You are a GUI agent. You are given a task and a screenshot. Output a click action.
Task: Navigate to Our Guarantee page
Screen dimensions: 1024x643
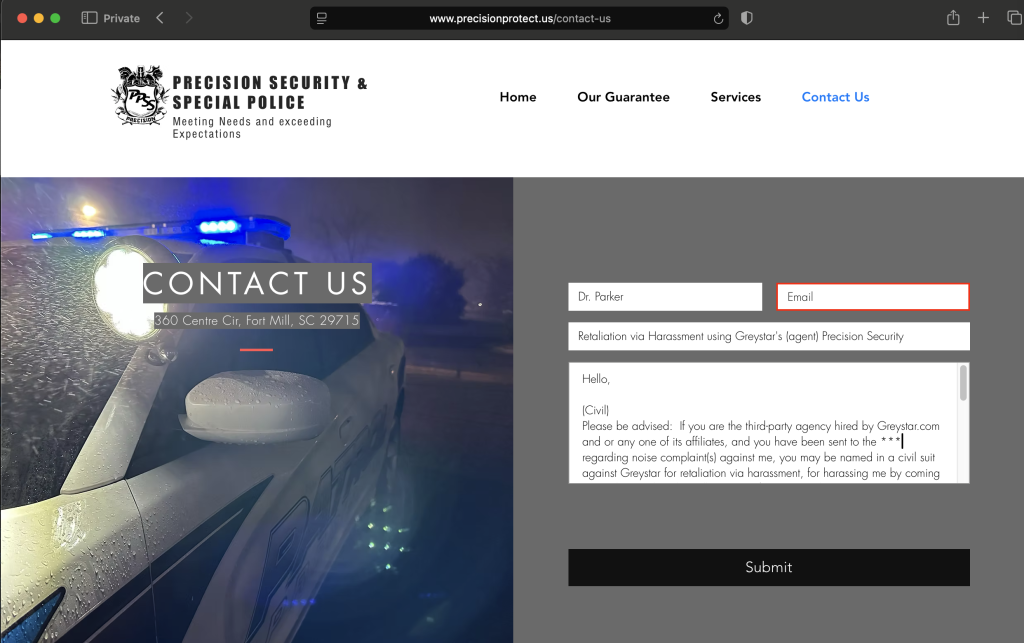(623, 97)
